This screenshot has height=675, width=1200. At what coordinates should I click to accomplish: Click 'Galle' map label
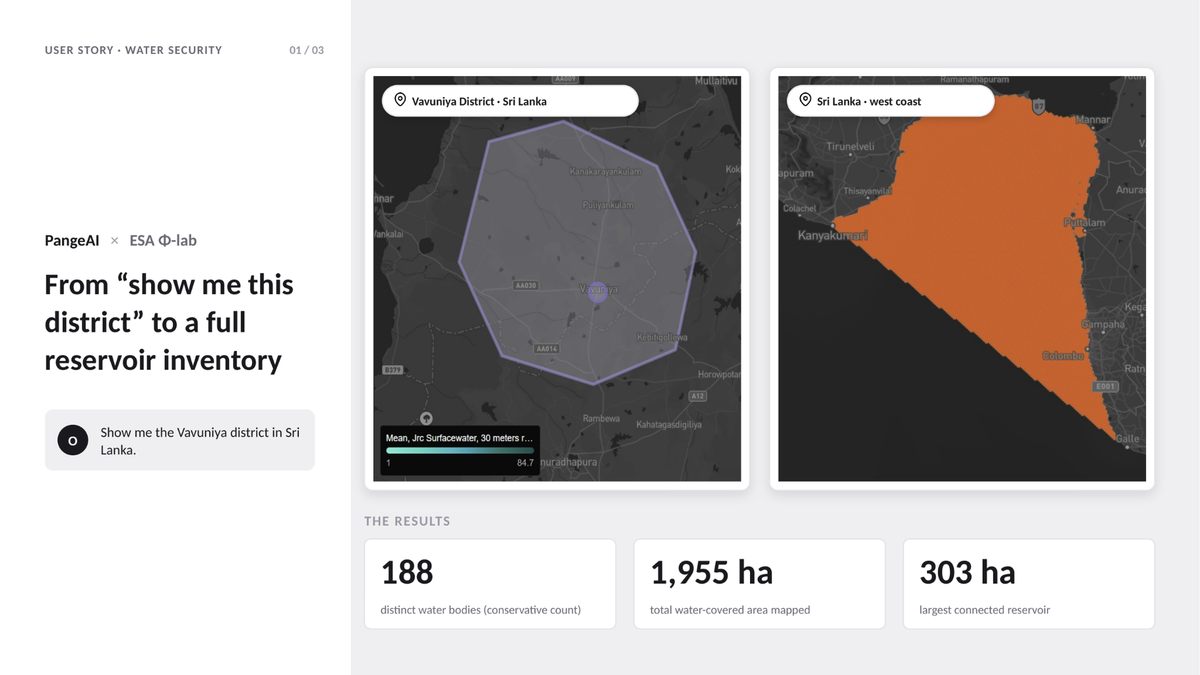click(1127, 438)
